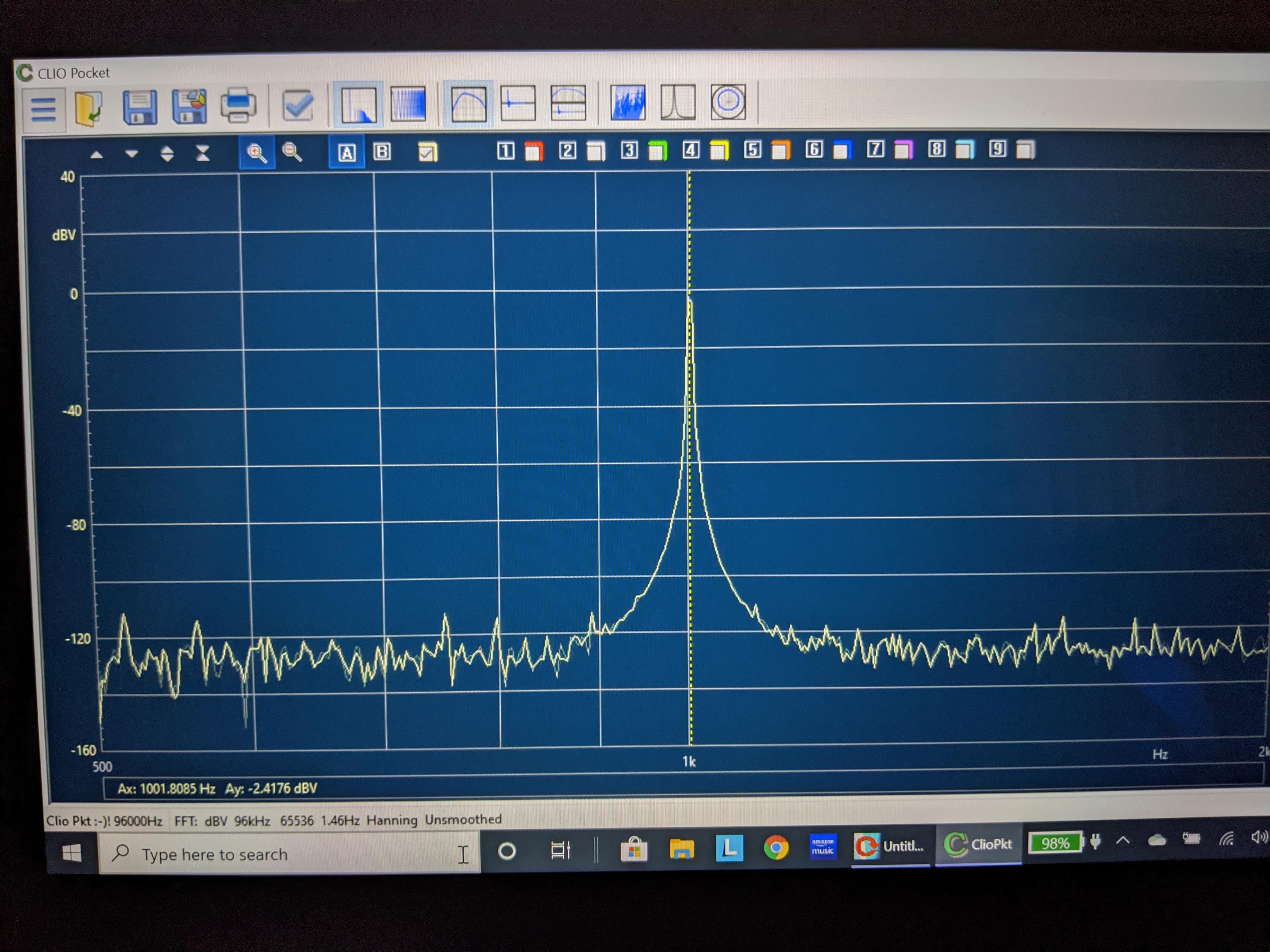This screenshot has width=1270, height=952.
Task: Toggle green overlay 3 visibility
Action: pyautogui.click(x=658, y=150)
